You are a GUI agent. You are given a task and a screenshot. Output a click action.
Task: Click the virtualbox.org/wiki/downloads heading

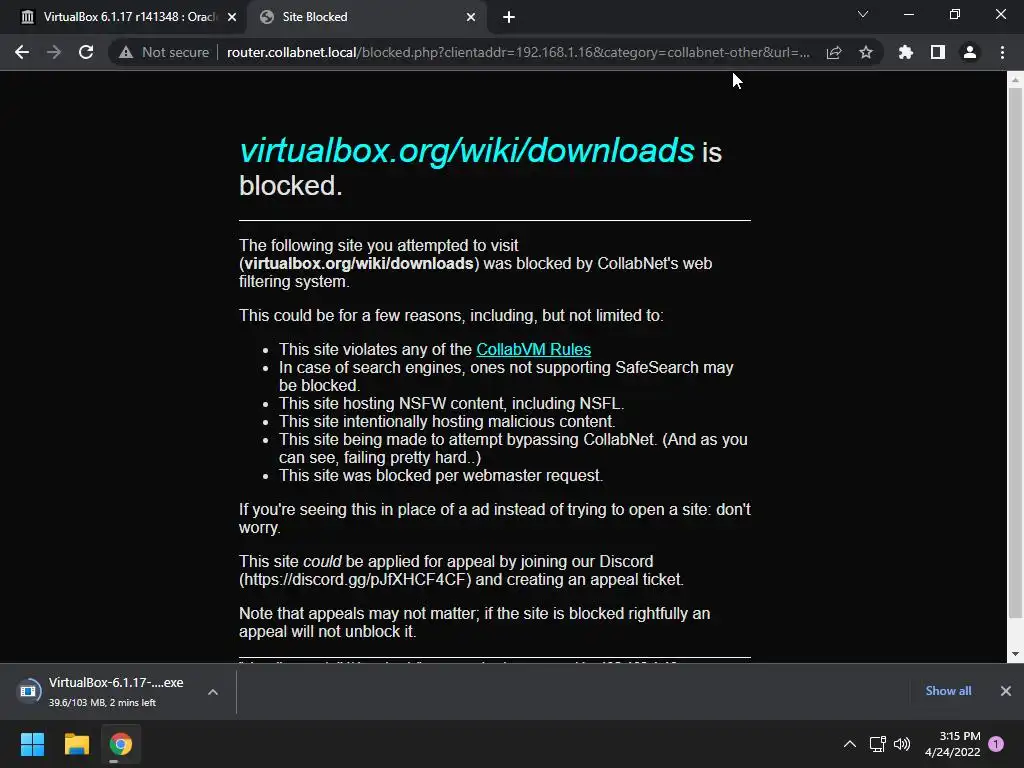pyautogui.click(x=467, y=150)
